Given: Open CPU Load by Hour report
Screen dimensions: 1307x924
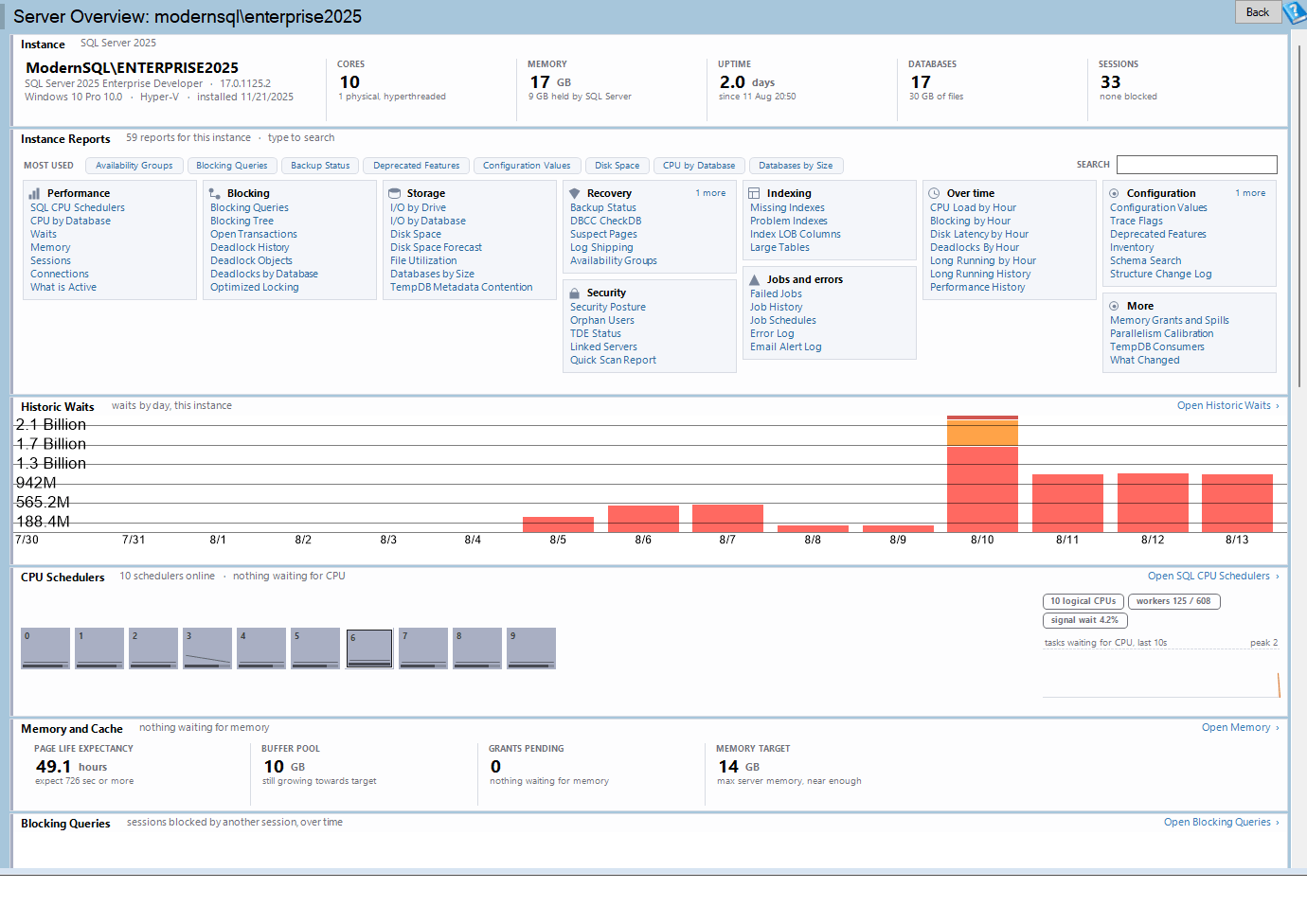Looking at the screenshot, I should (973, 207).
